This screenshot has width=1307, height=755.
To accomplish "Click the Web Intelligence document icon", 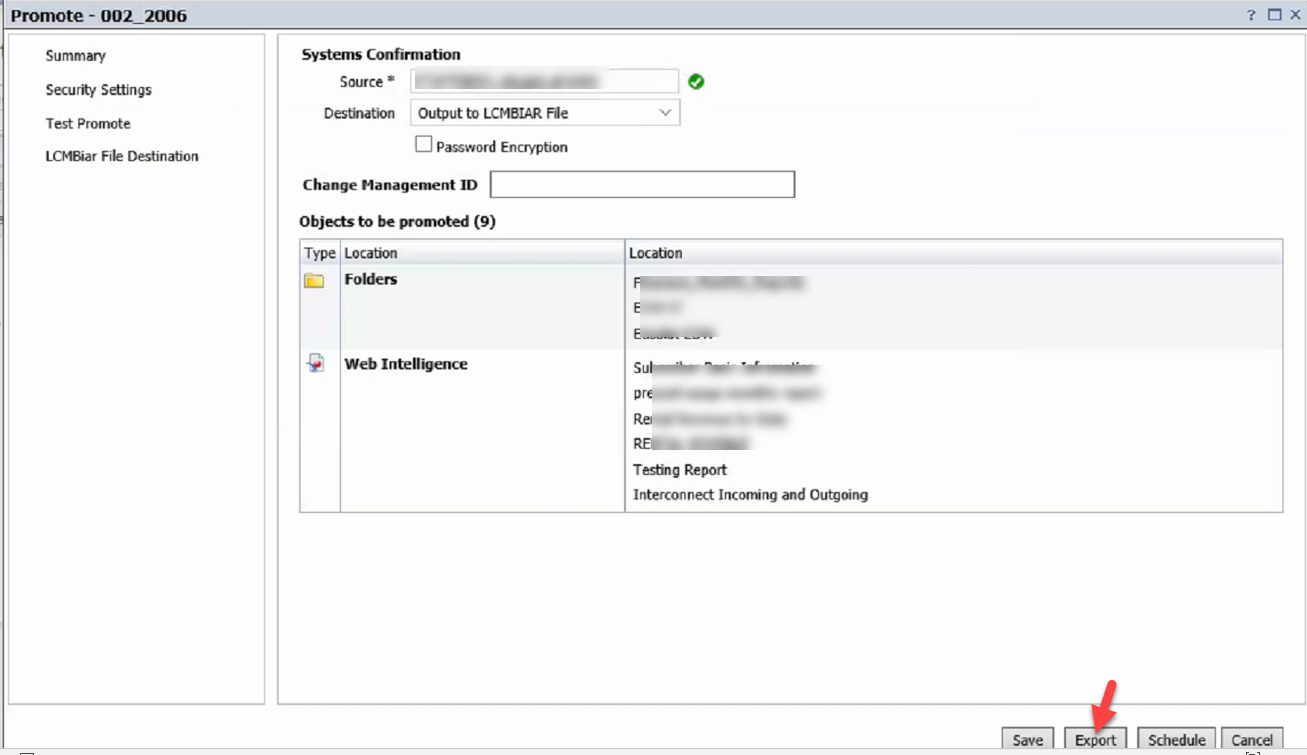I will (x=316, y=363).
